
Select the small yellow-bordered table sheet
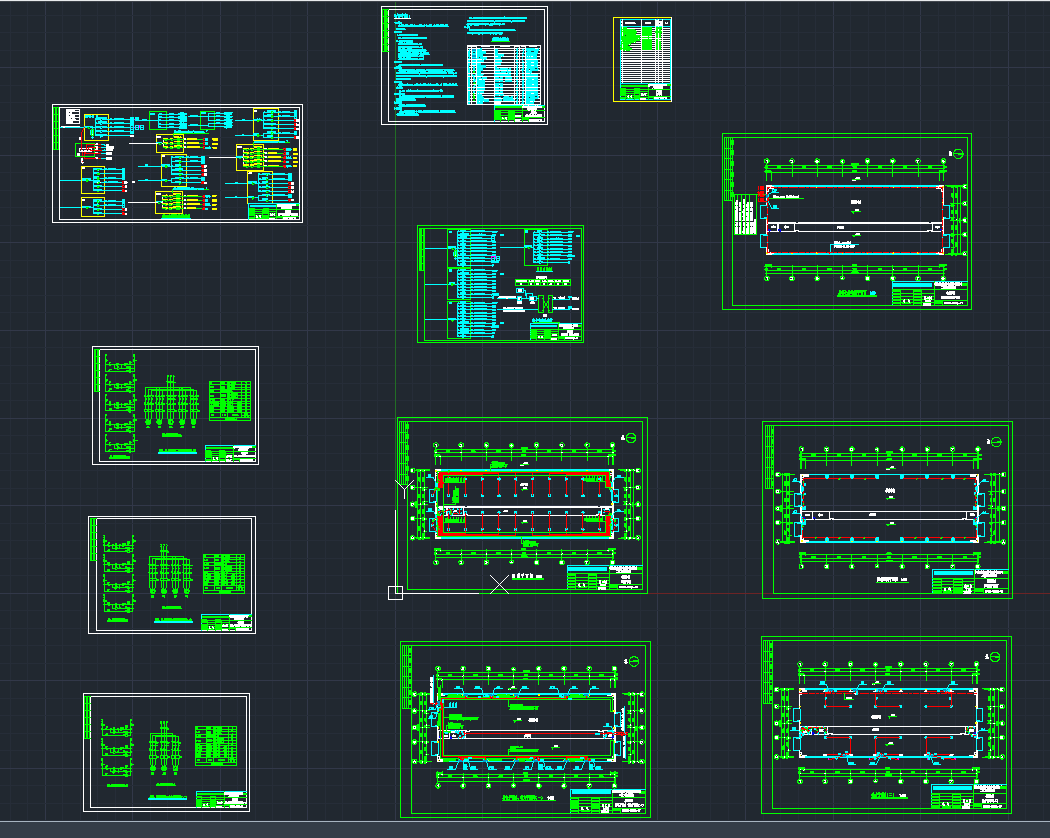(641, 59)
